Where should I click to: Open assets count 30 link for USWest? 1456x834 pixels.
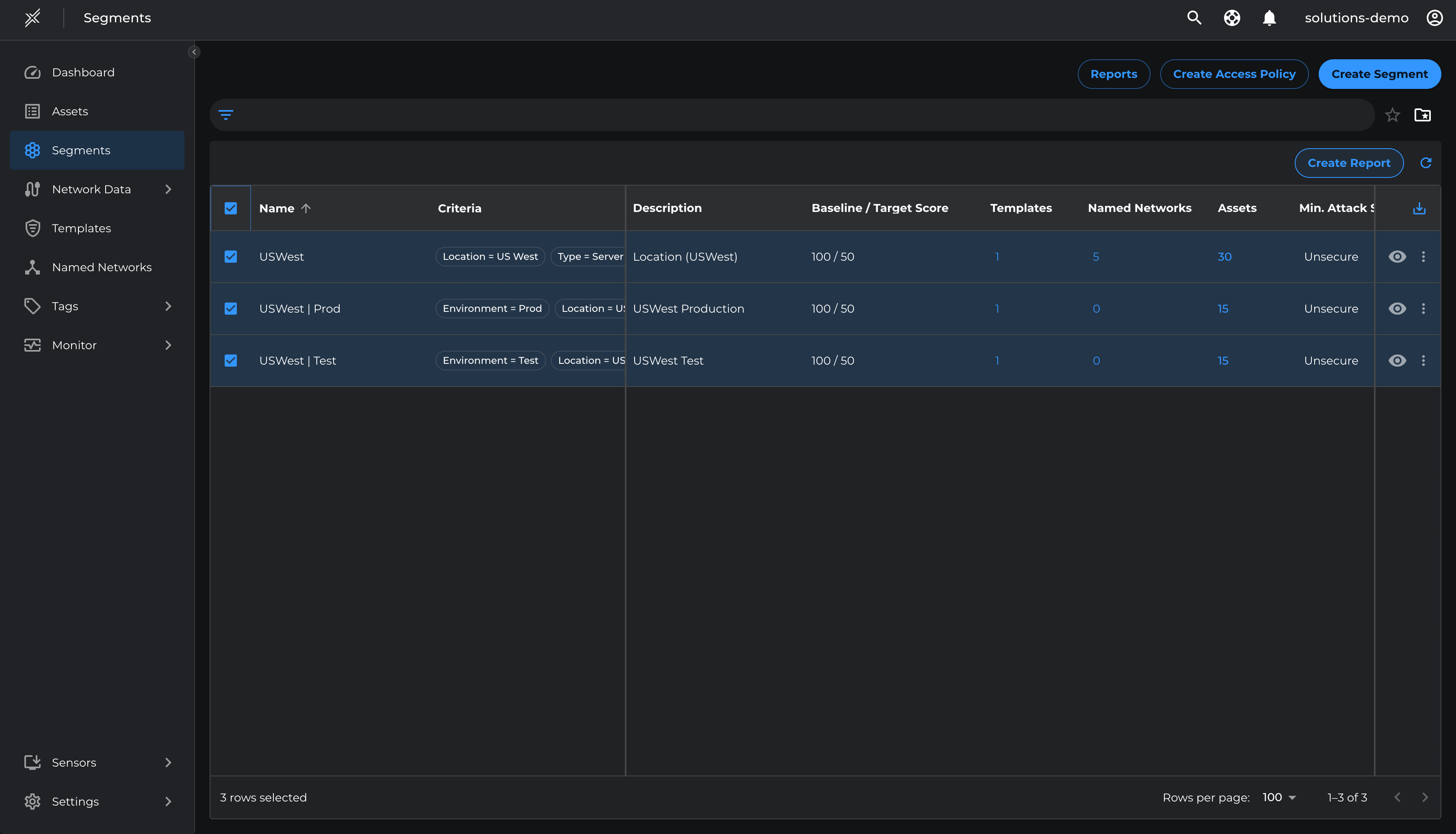(1224, 257)
